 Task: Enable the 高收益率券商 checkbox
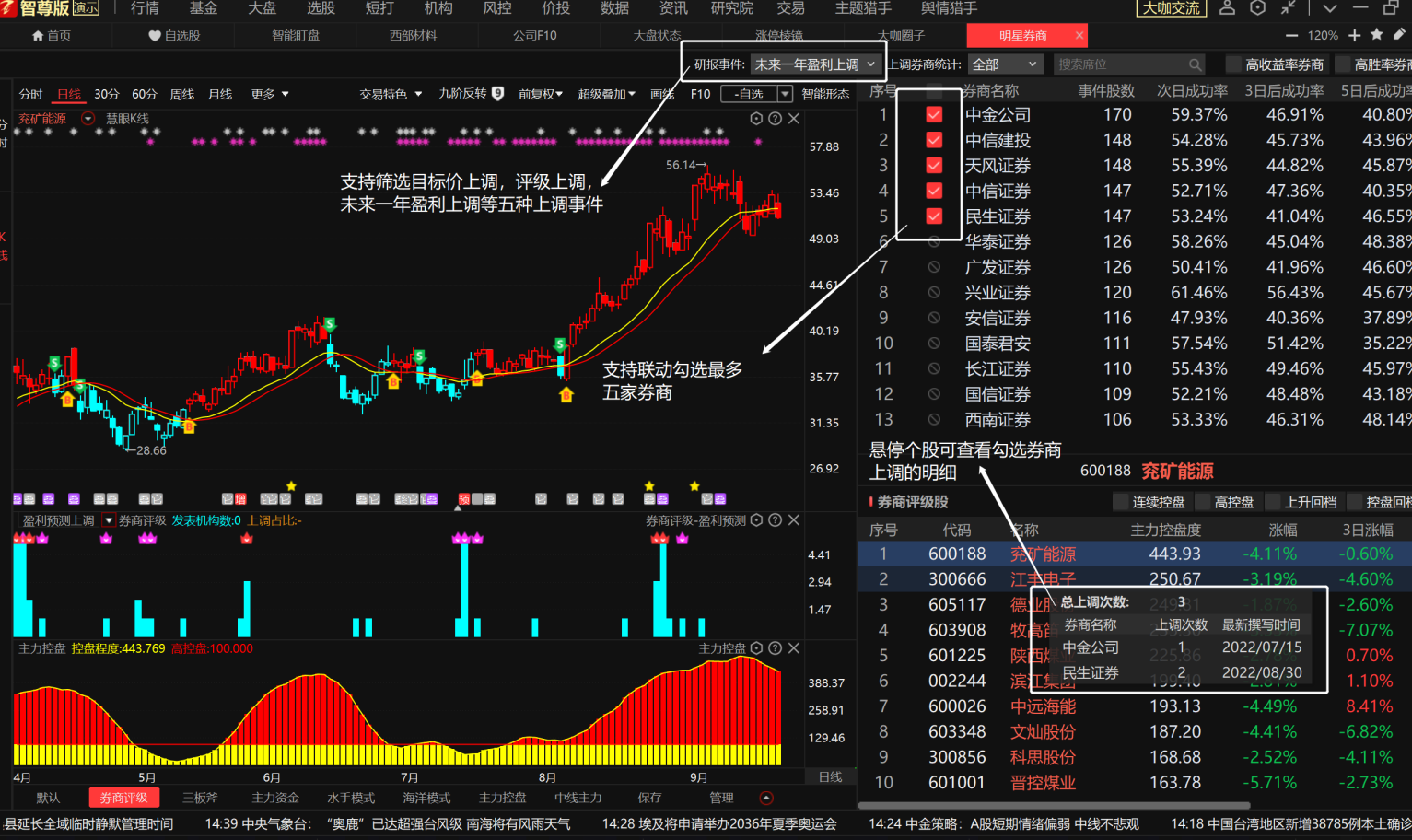(x=1234, y=64)
